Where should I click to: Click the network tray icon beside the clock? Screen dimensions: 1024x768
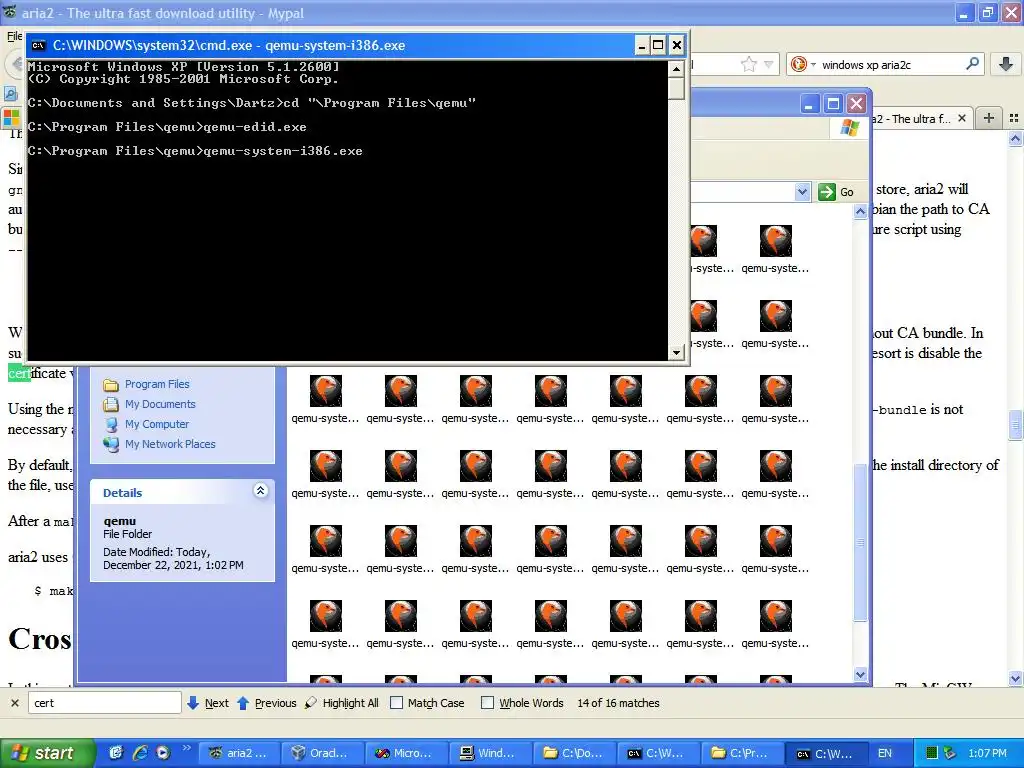[x=950, y=753]
